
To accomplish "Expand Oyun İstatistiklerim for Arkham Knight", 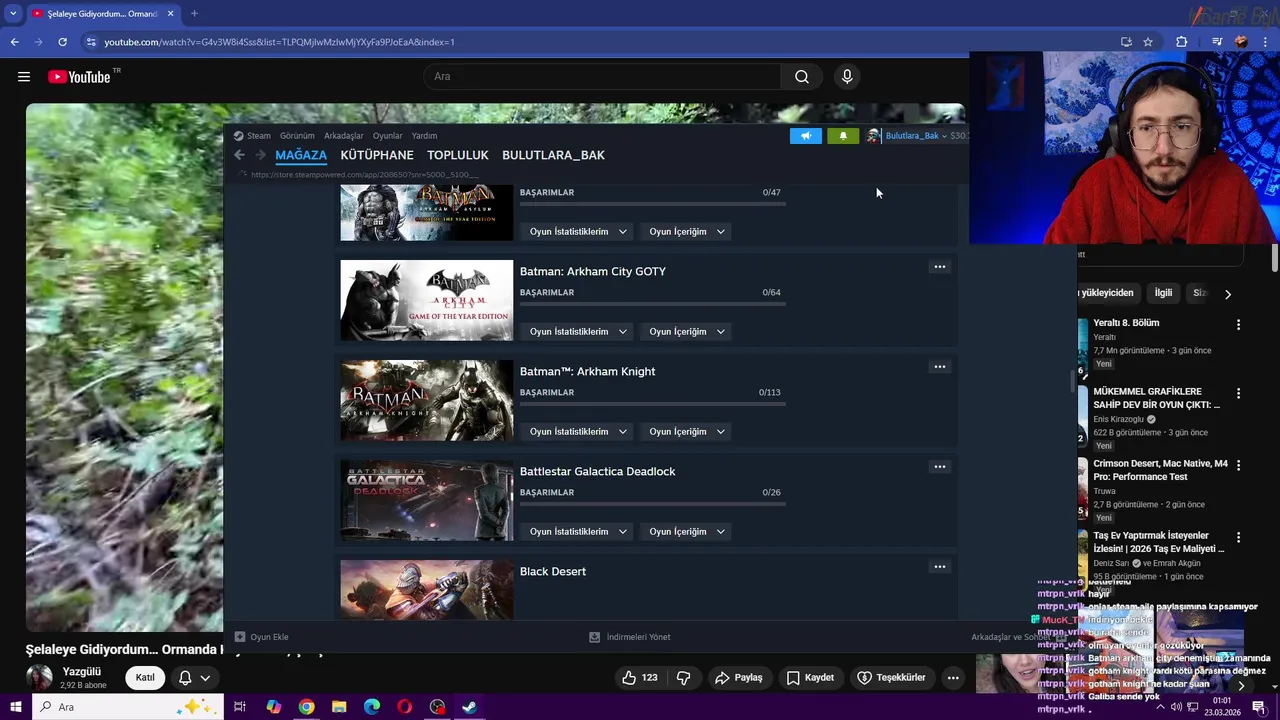I will point(578,432).
